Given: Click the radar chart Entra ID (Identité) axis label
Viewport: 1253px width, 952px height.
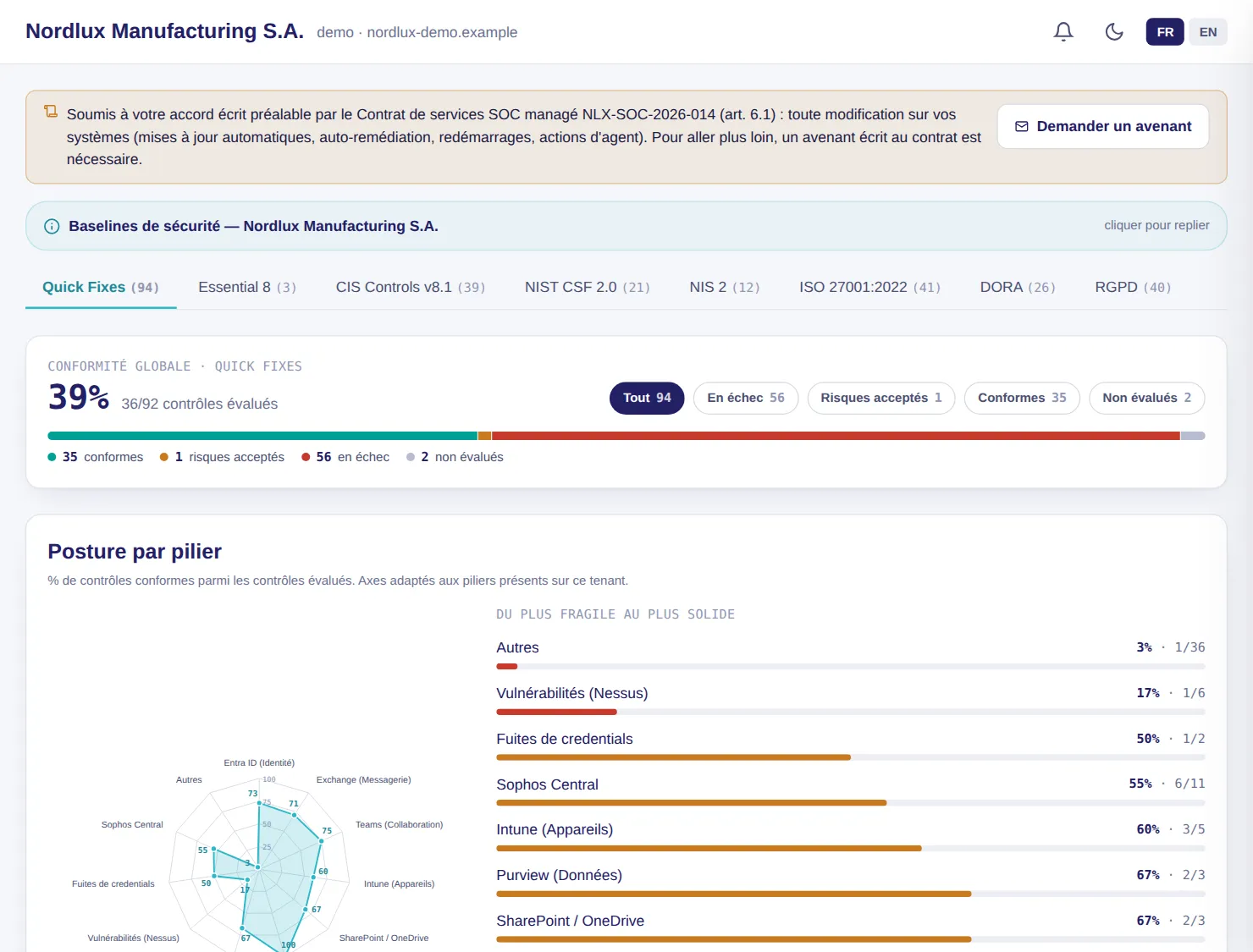Looking at the screenshot, I should 259,762.
